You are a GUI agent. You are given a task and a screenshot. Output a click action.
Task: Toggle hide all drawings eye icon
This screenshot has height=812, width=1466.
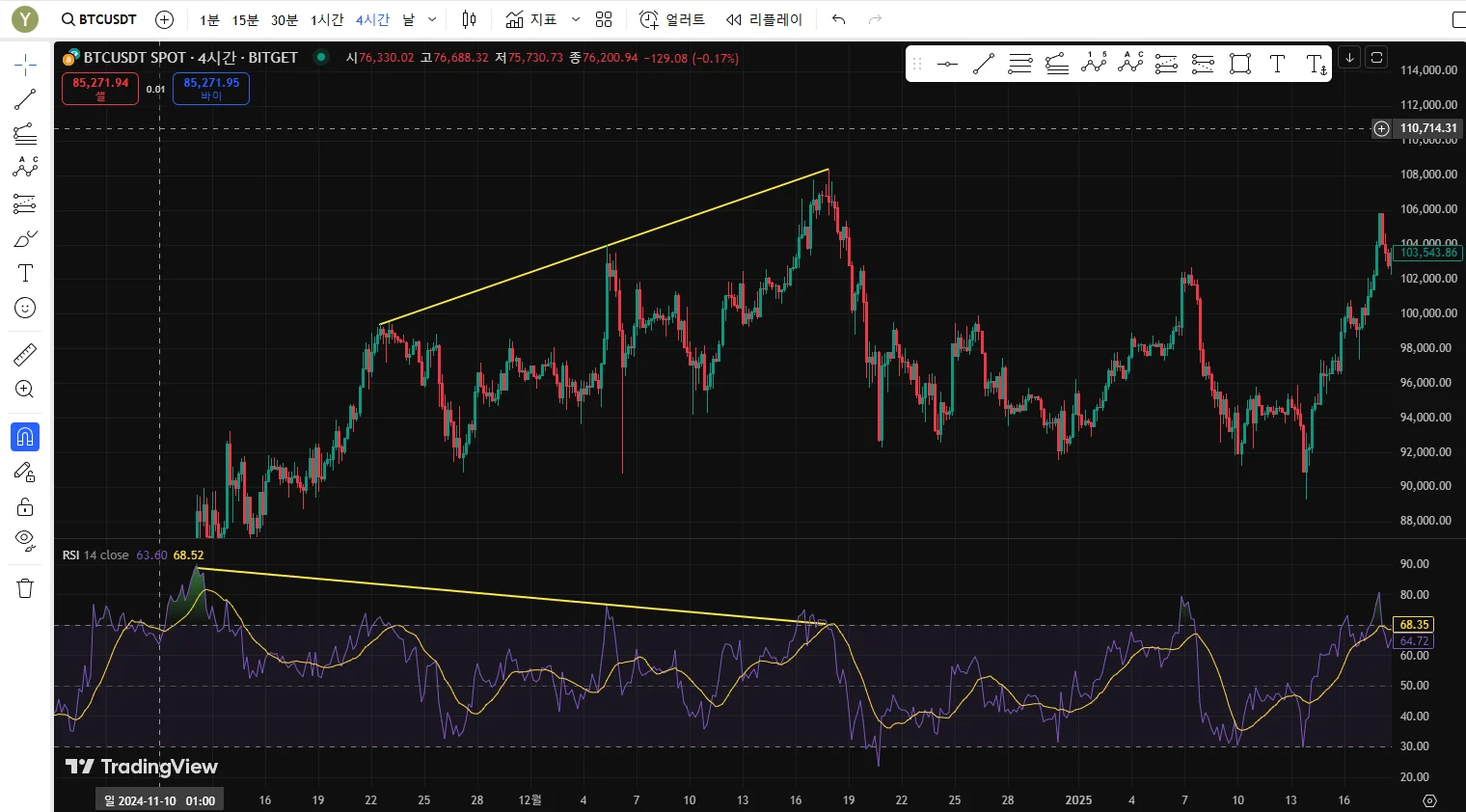25,539
